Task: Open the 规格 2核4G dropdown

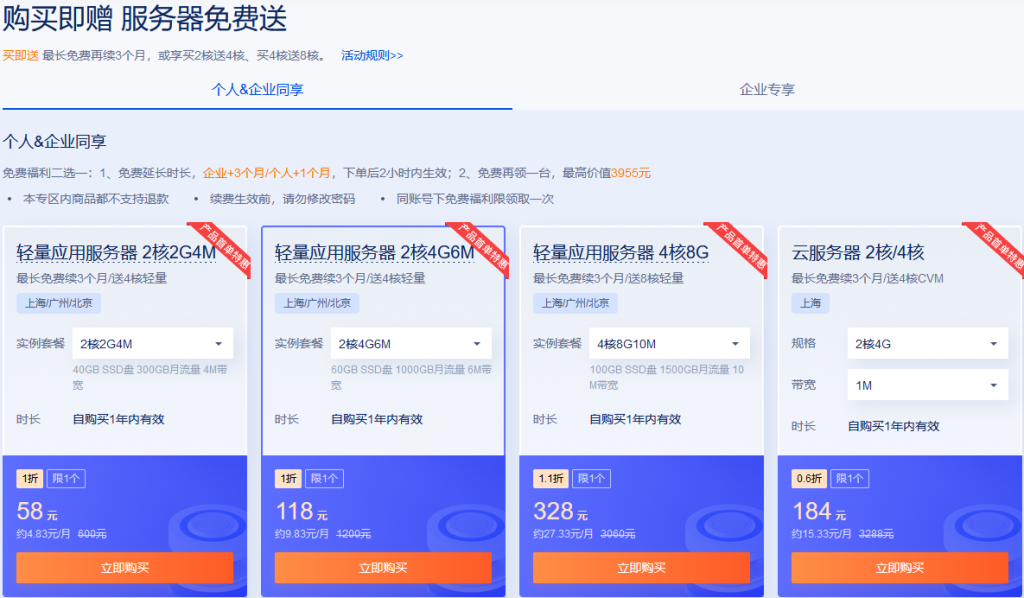Action: (927, 344)
